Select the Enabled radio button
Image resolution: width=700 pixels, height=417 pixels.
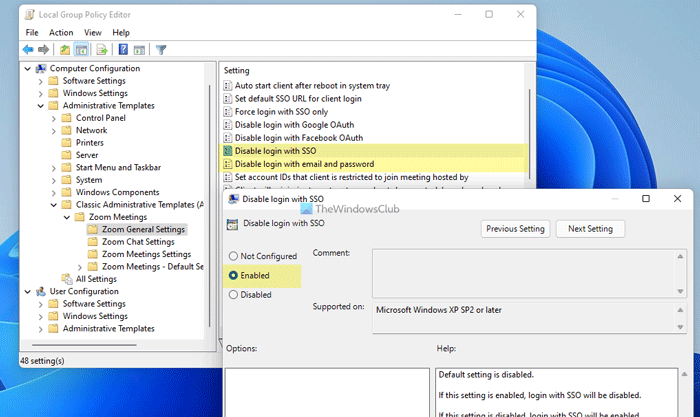click(234, 275)
